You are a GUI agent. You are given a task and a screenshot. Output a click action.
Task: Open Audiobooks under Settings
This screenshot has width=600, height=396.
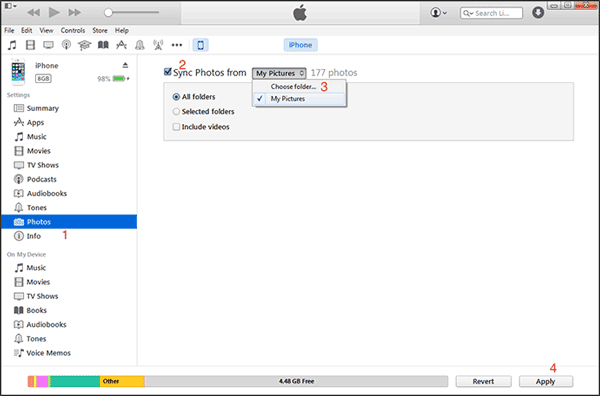[69, 193]
